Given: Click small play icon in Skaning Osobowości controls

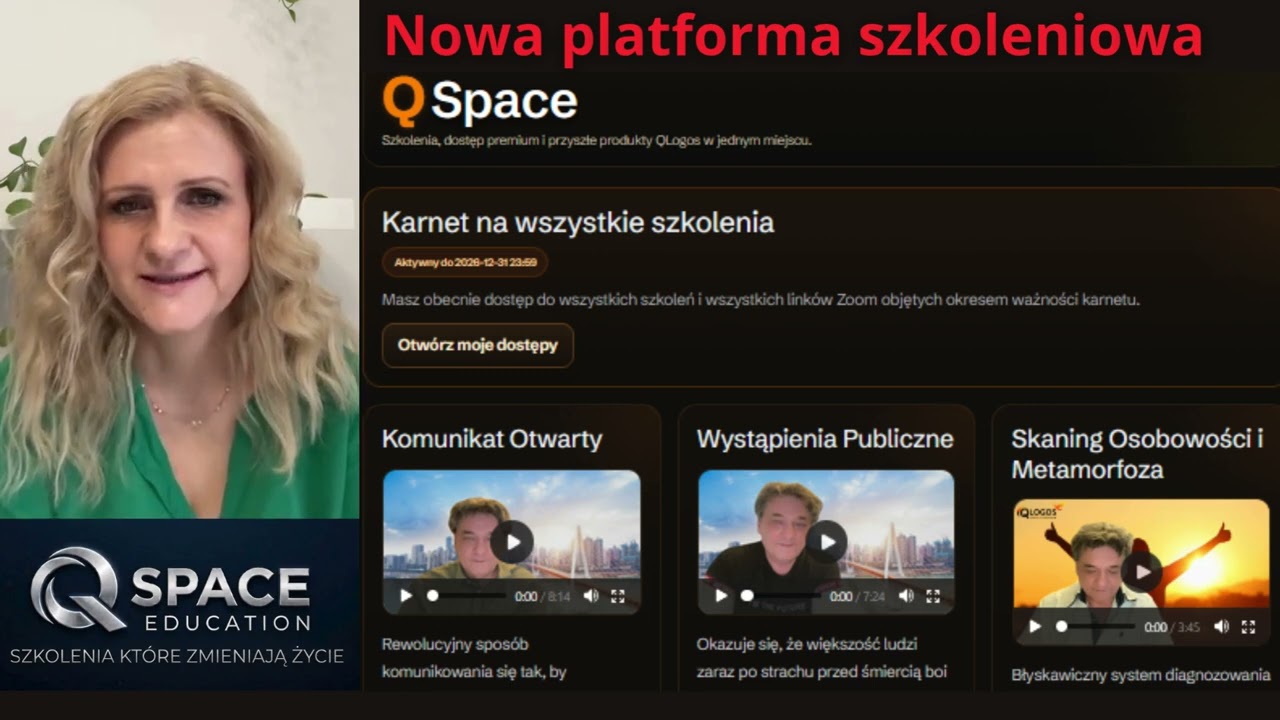Looking at the screenshot, I should [x=1035, y=627].
